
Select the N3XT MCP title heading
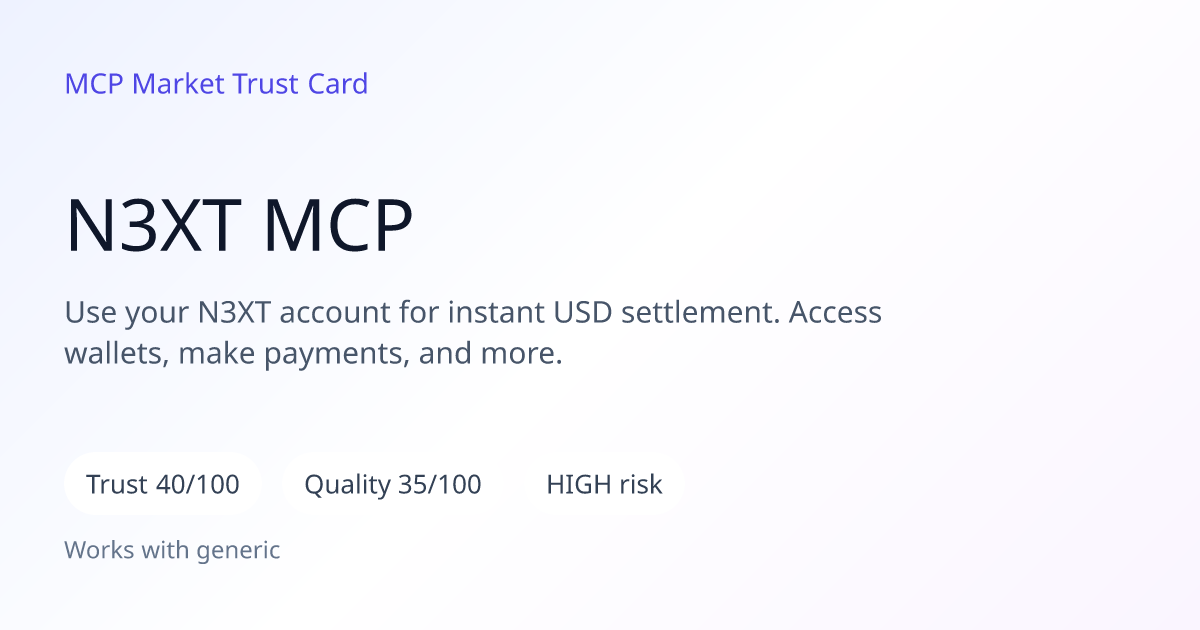(239, 226)
